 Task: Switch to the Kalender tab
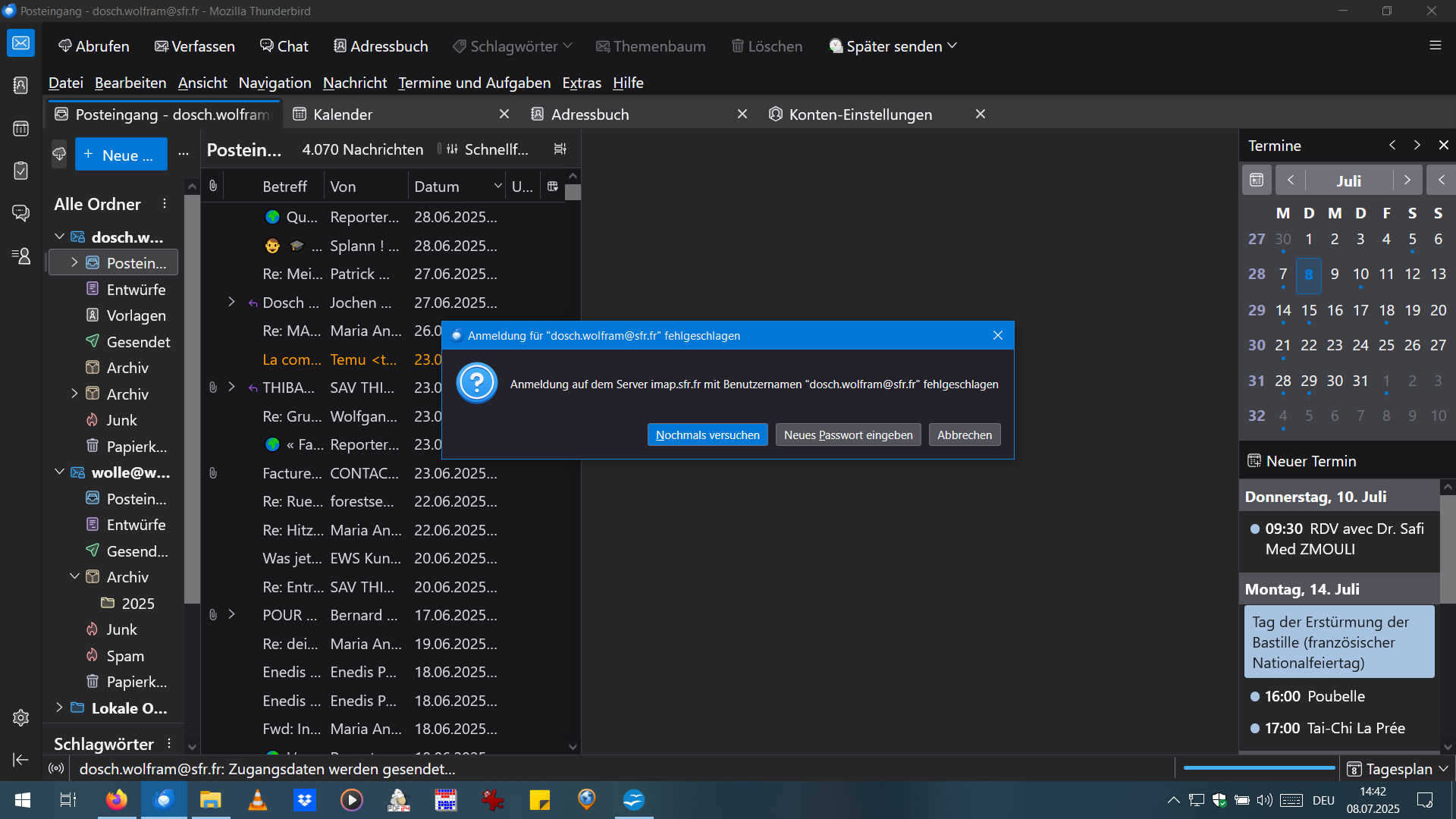(x=343, y=115)
